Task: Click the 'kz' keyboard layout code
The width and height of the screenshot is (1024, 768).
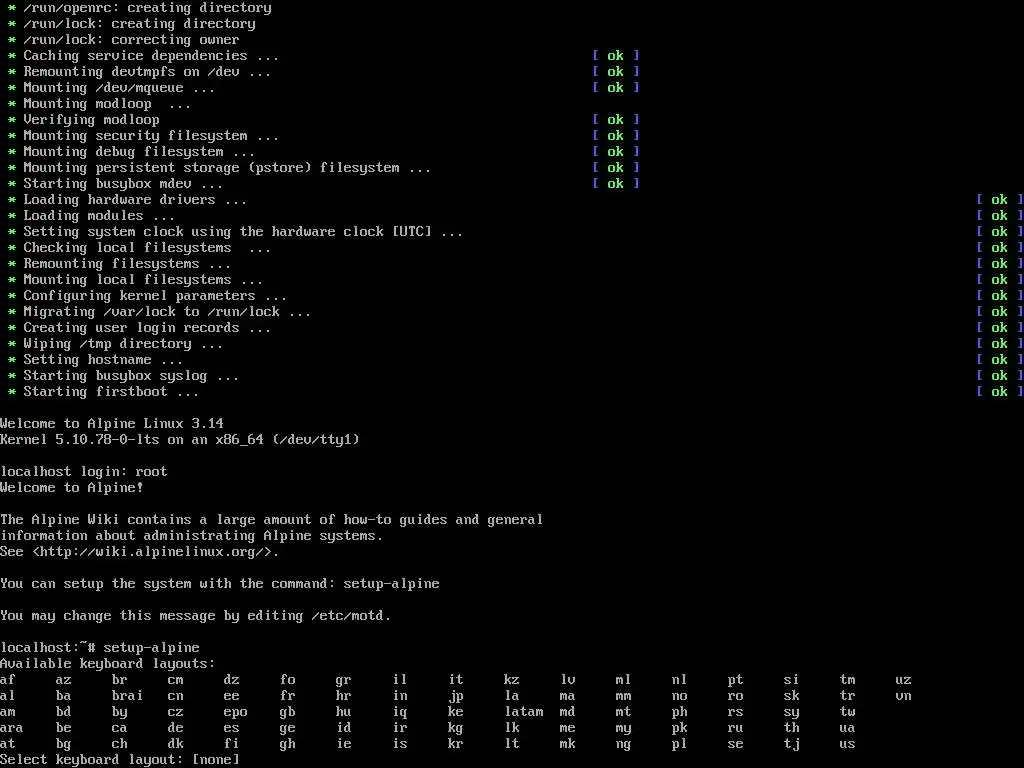Action: [511, 680]
